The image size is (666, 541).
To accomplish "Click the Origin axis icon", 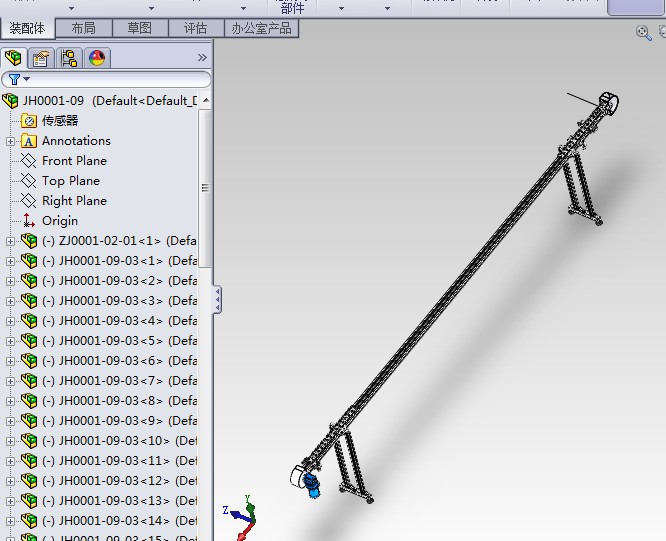I will point(28,221).
